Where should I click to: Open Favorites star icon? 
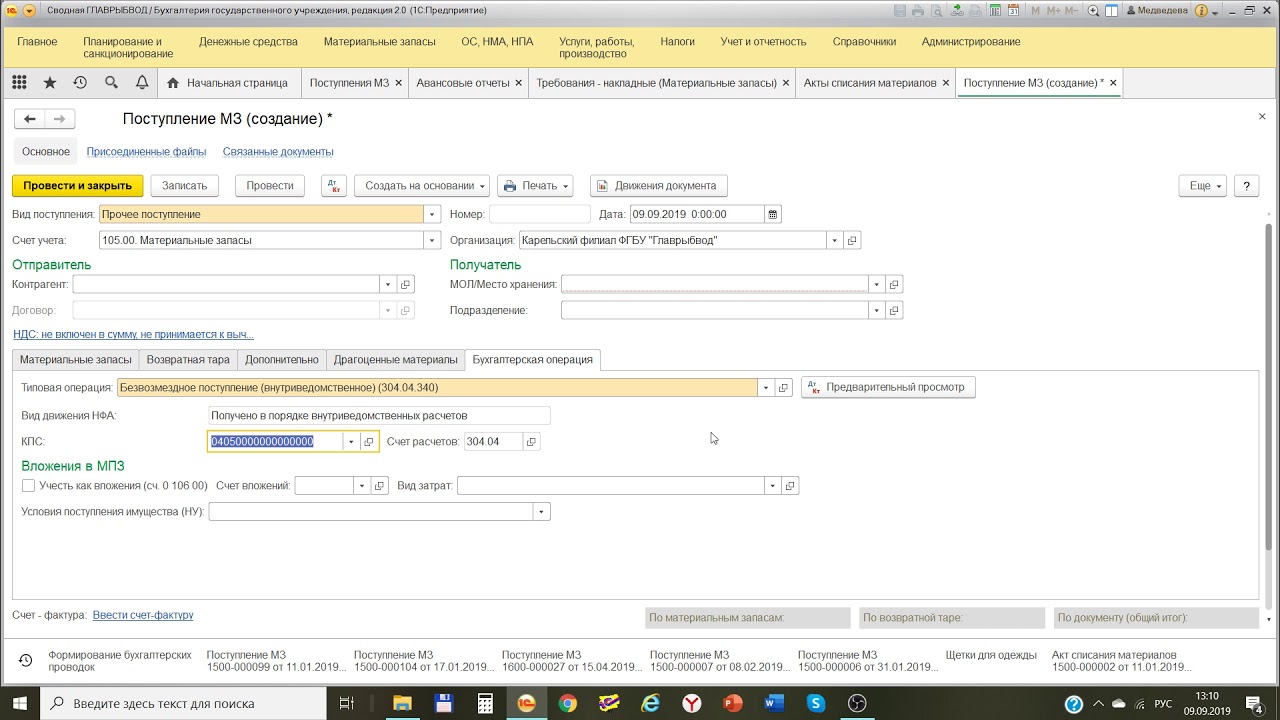click(x=50, y=83)
